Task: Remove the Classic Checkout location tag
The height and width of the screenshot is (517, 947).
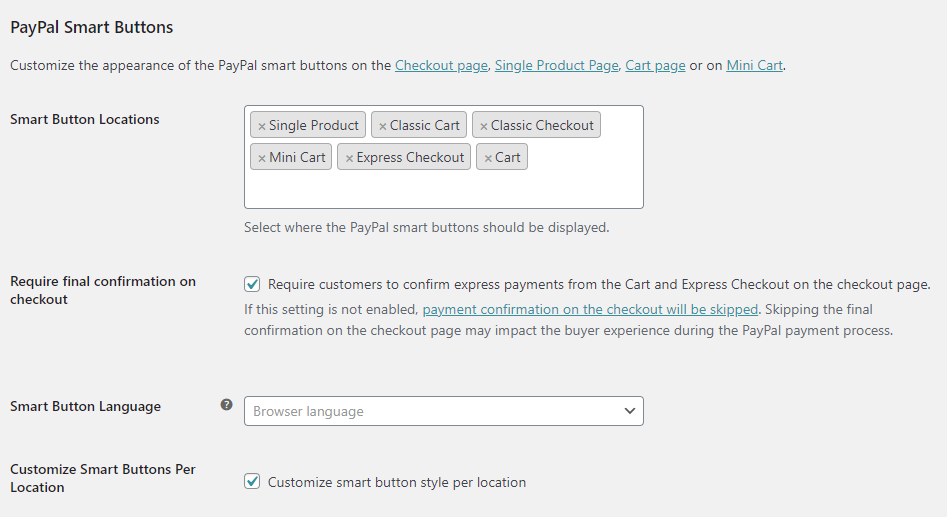Action: [x=484, y=126]
